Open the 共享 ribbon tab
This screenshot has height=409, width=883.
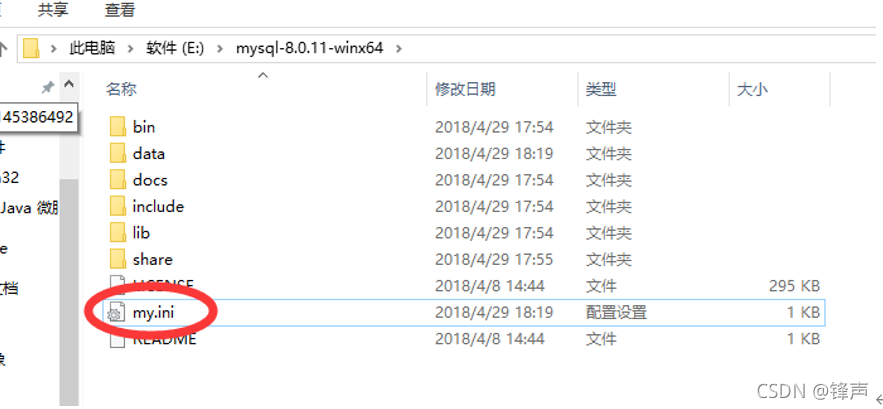[x=53, y=10]
